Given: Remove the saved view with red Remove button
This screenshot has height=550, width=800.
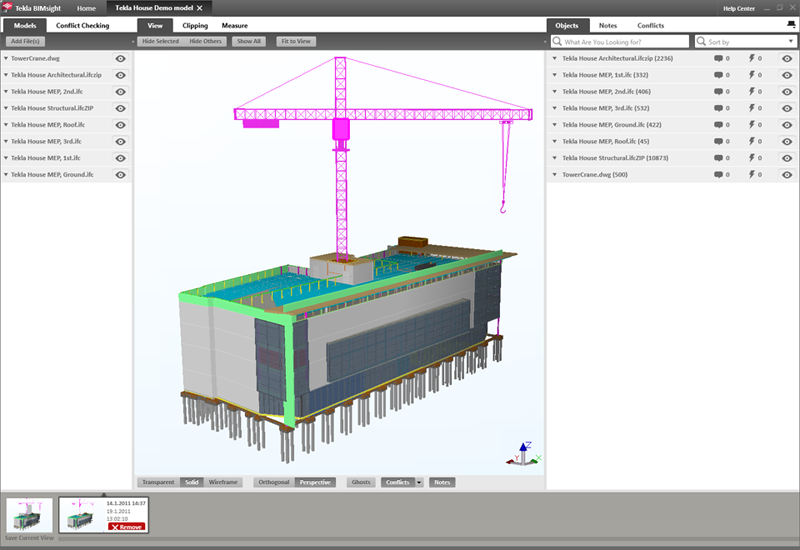Looking at the screenshot, I should point(127,527).
